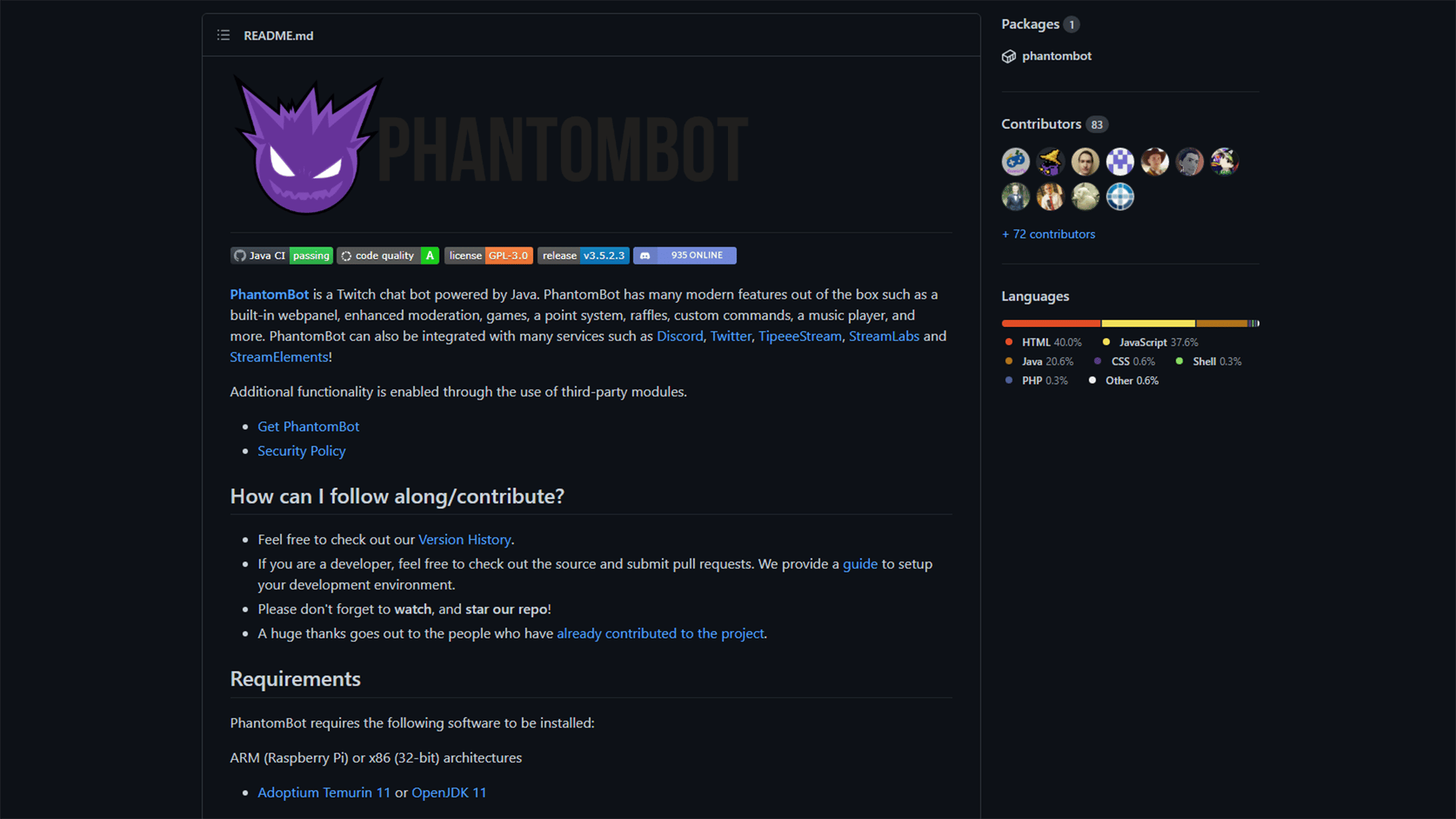Open the checkered purple contributor avatar
Image resolution: width=1456 pixels, height=819 pixels.
point(1120,162)
